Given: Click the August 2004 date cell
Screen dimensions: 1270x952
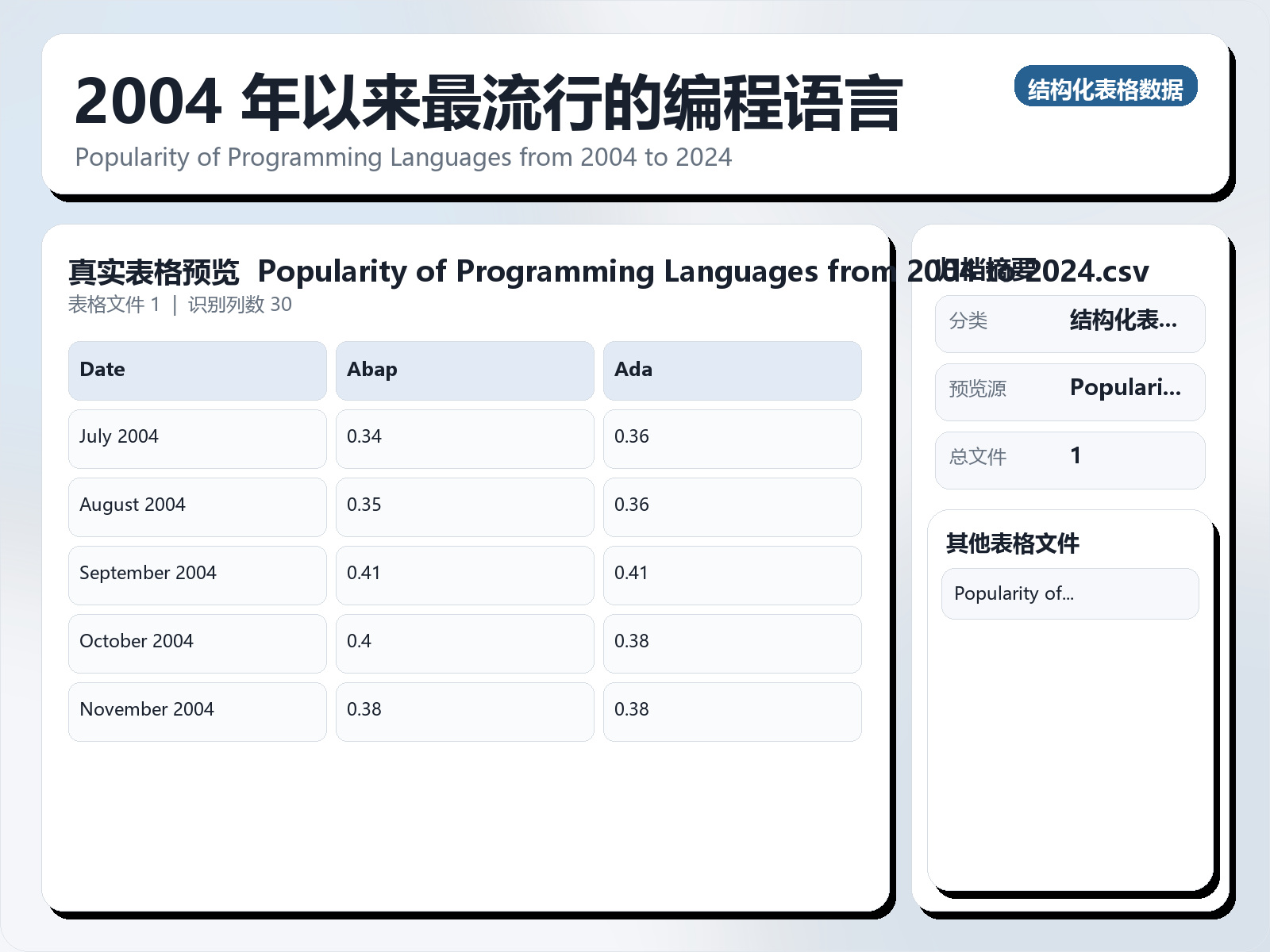Looking at the screenshot, I should pos(197,506).
